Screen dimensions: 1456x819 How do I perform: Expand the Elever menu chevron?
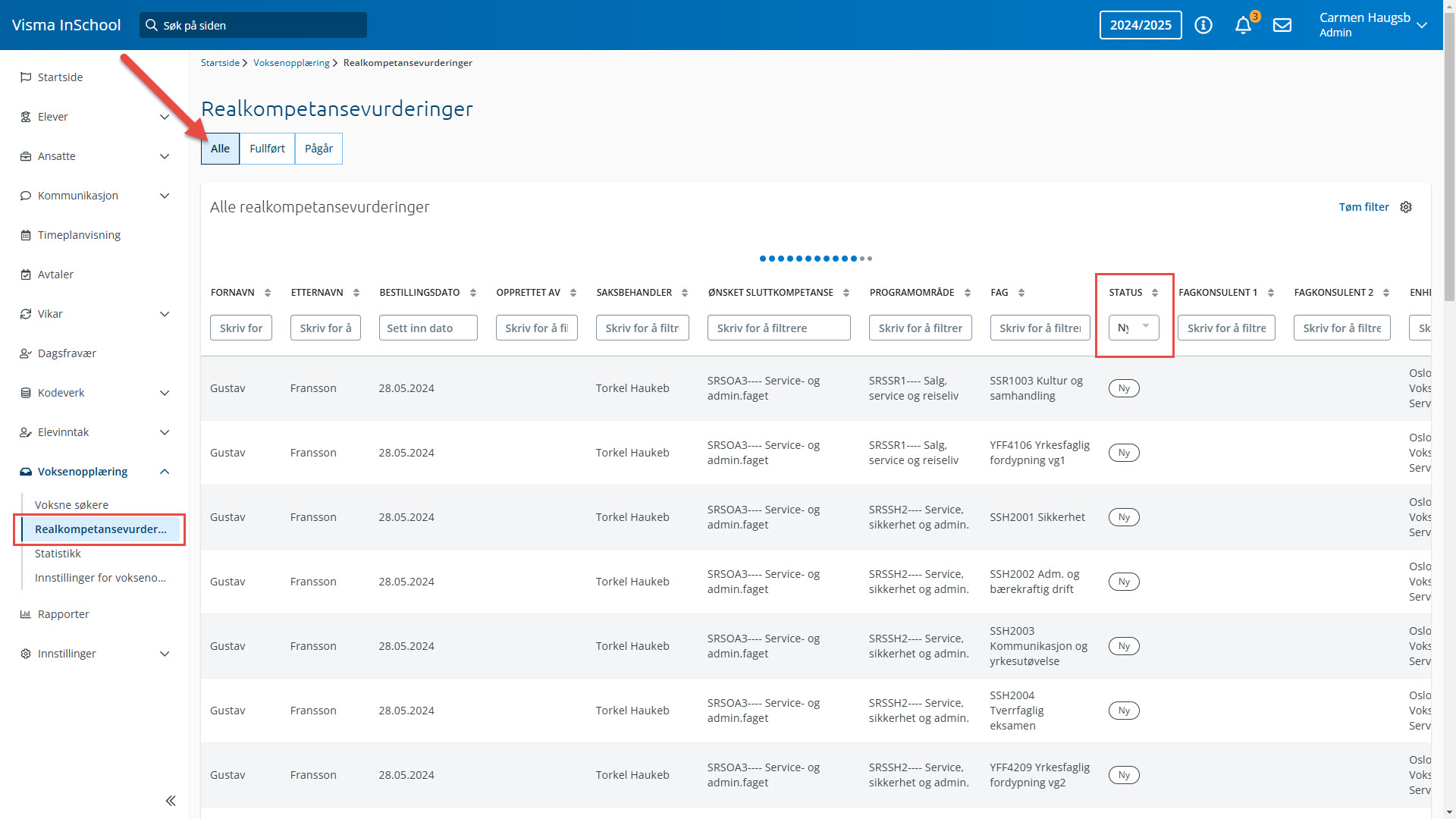[x=165, y=117]
